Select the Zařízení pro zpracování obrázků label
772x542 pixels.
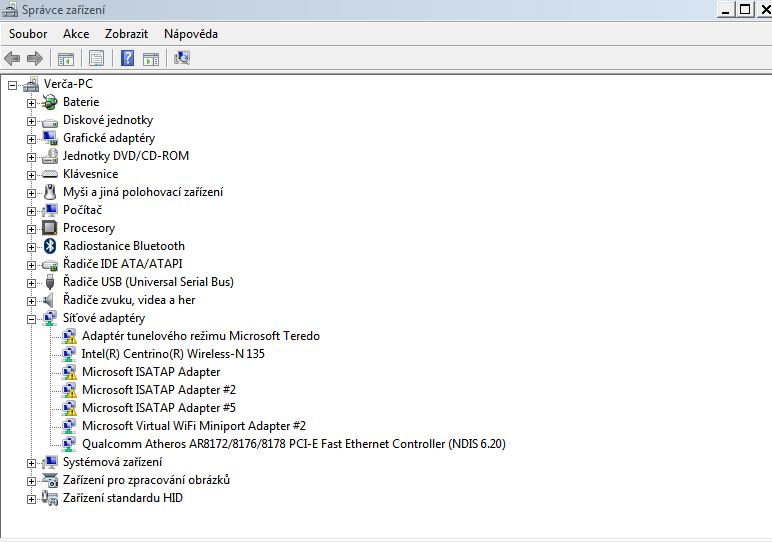[146, 480]
